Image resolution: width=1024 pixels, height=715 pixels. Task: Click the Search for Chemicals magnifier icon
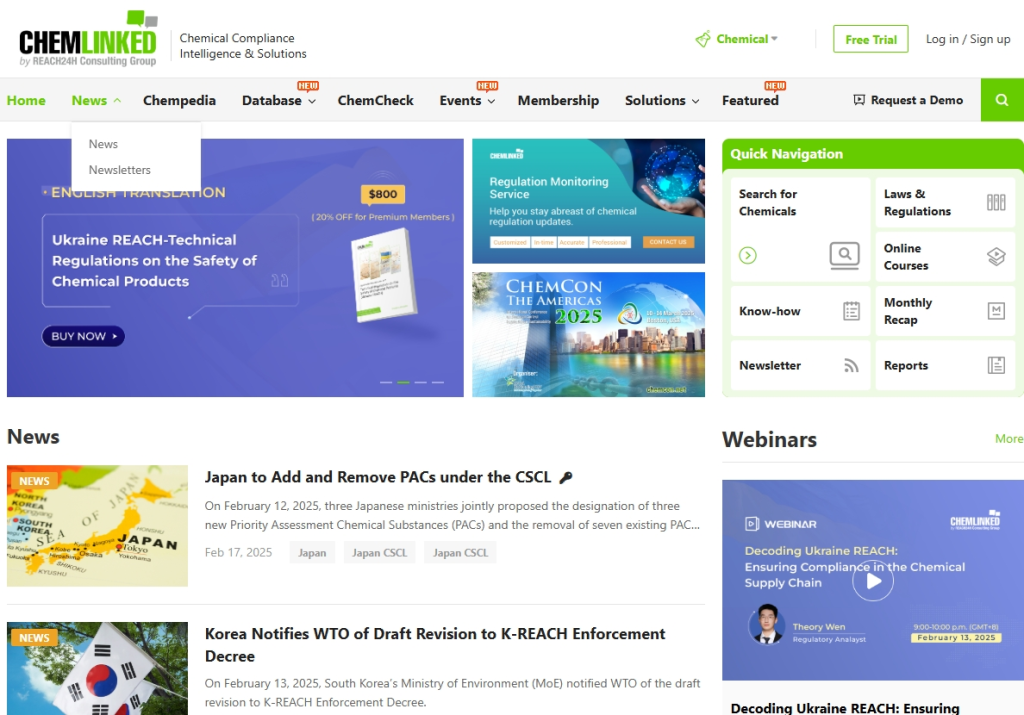(844, 256)
